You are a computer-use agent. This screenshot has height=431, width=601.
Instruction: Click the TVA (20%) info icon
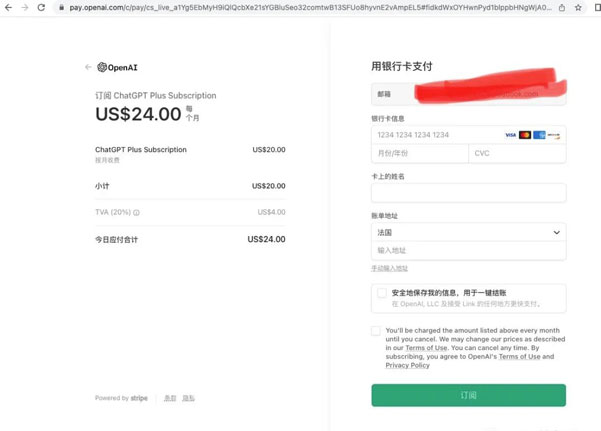pyautogui.click(x=136, y=212)
